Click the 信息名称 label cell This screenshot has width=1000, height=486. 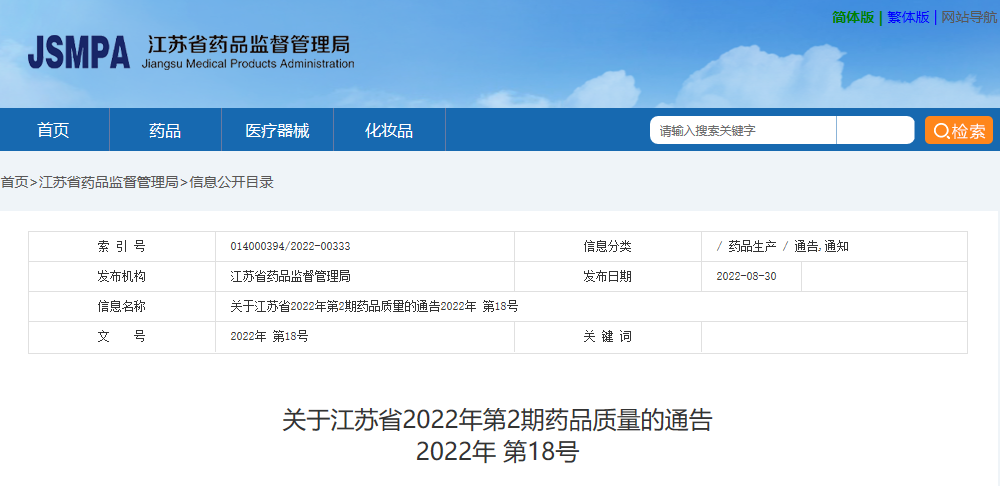click(x=122, y=307)
